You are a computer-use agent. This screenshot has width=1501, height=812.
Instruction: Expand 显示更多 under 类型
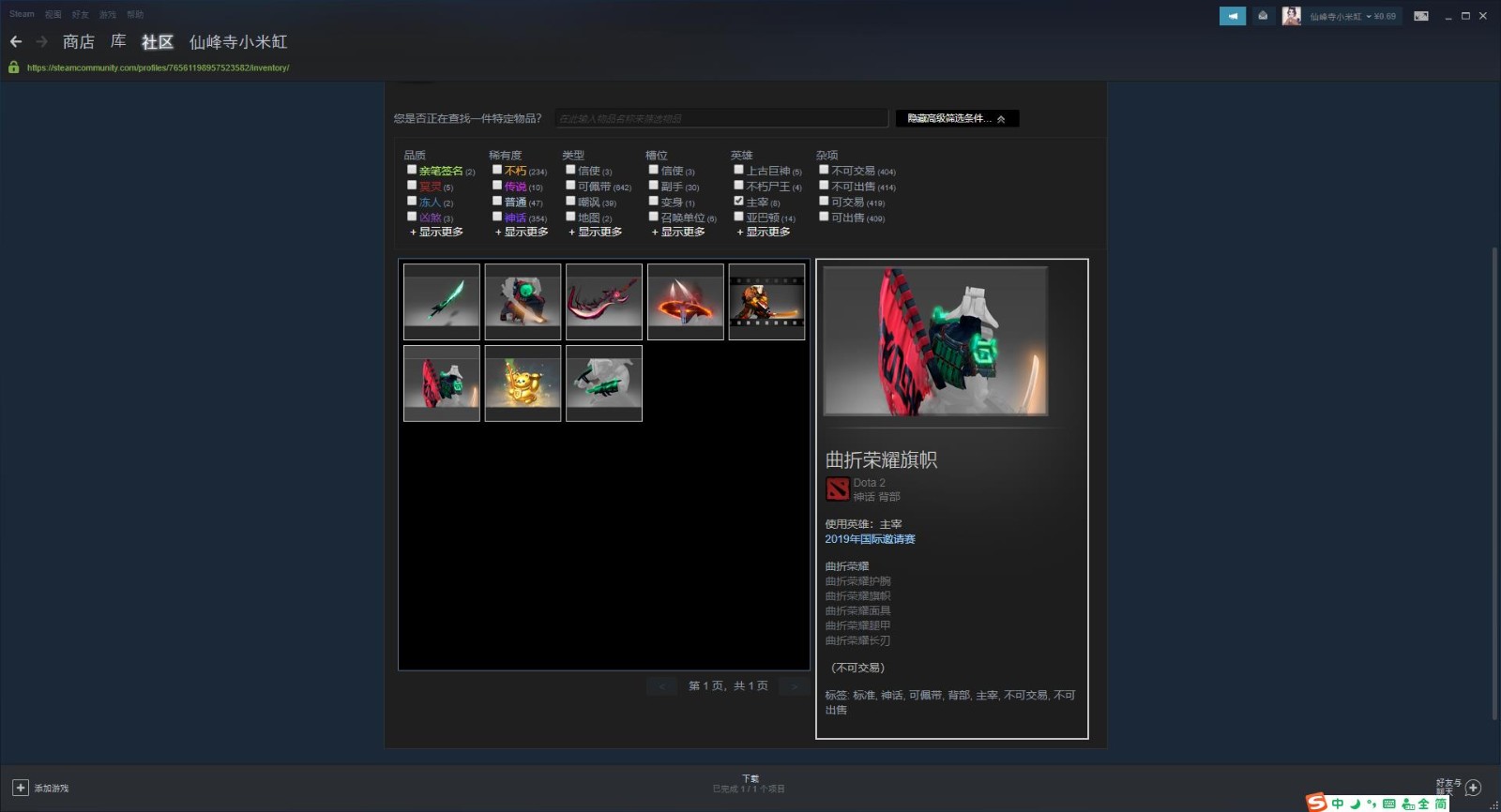tap(596, 232)
